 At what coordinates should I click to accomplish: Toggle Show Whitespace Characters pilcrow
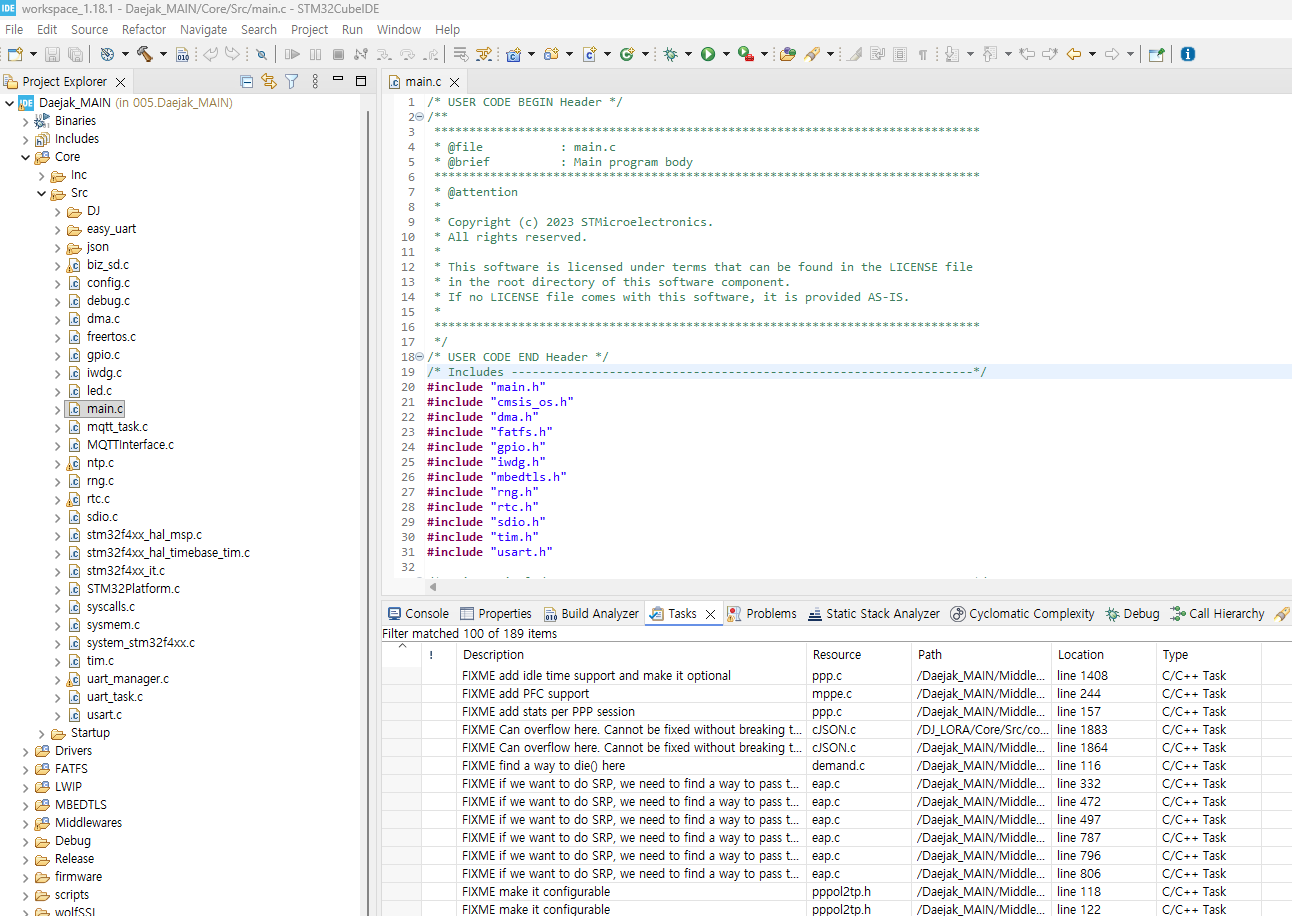[922, 54]
